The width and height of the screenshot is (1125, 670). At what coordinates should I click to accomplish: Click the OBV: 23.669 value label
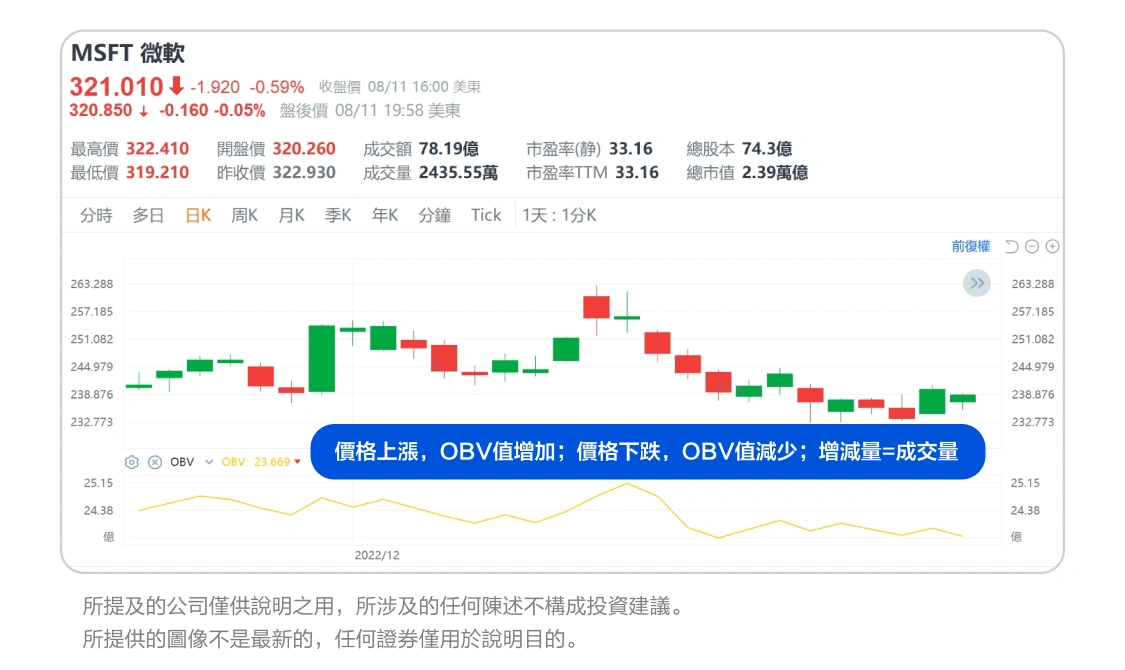[x=255, y=462]
